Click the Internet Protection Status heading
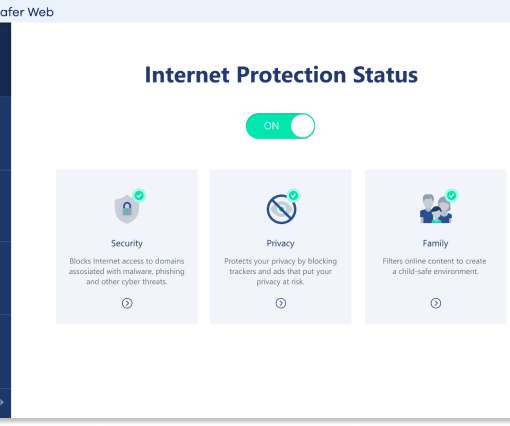Image resolution: width=510 pixels, height=426 pixels. tap(281, 75)
